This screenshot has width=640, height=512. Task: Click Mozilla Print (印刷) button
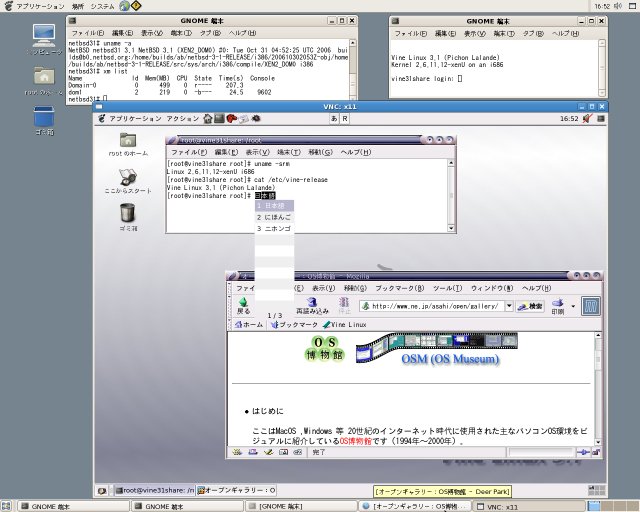point(558,306)
